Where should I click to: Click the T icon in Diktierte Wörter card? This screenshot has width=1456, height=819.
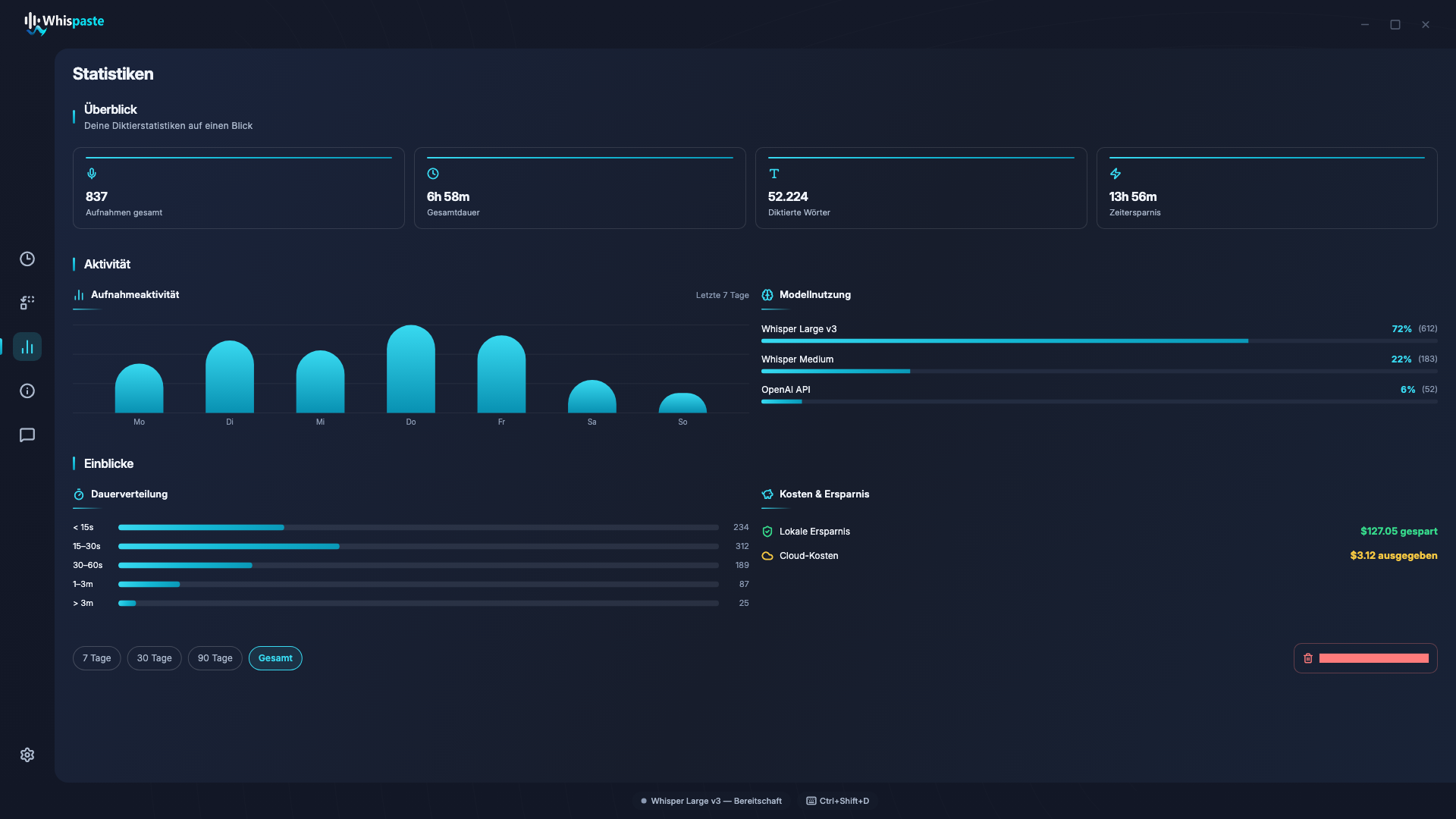(x=774, y=174)
